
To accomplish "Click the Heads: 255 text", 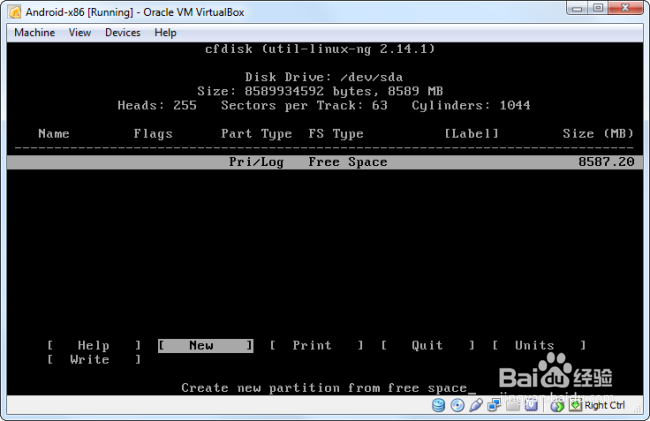I will click(x=157, y=105).
